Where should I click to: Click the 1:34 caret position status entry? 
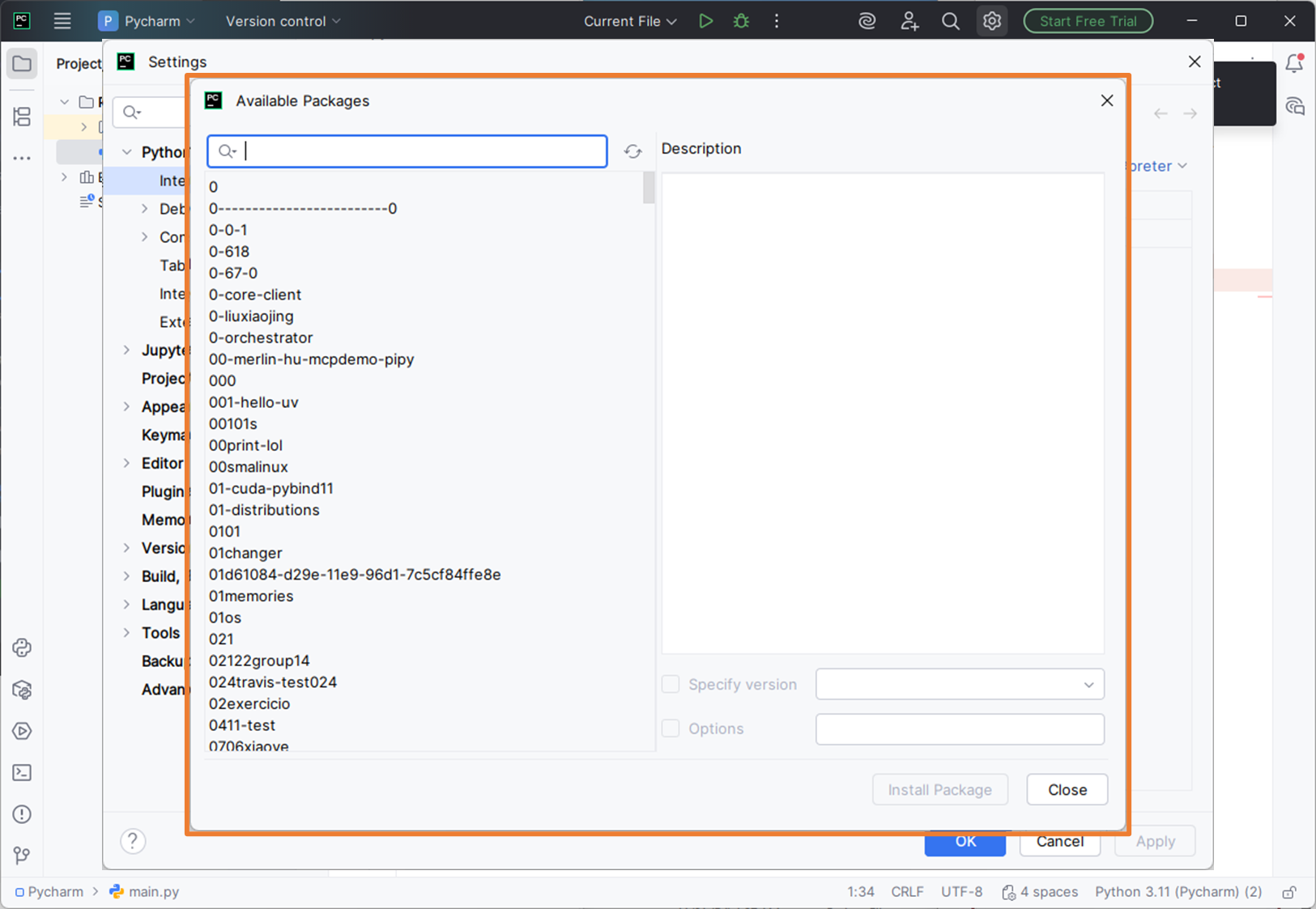click(861, 892)
